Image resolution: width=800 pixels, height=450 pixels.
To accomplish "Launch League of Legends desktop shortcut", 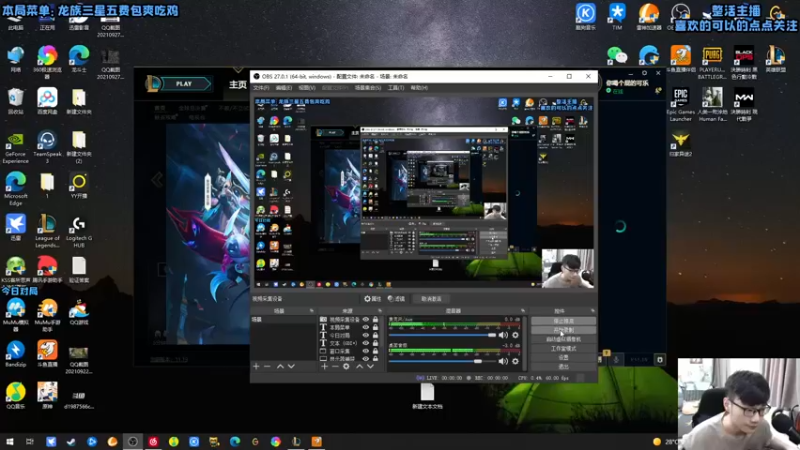I will pyautogui.click(x=47, y=231).
